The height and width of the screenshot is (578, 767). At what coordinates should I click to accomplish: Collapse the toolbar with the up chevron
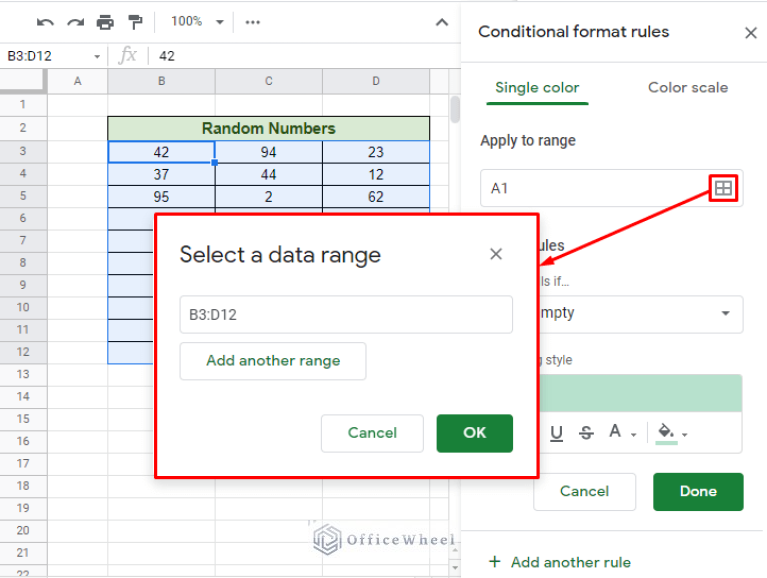[x=442, y=22]
